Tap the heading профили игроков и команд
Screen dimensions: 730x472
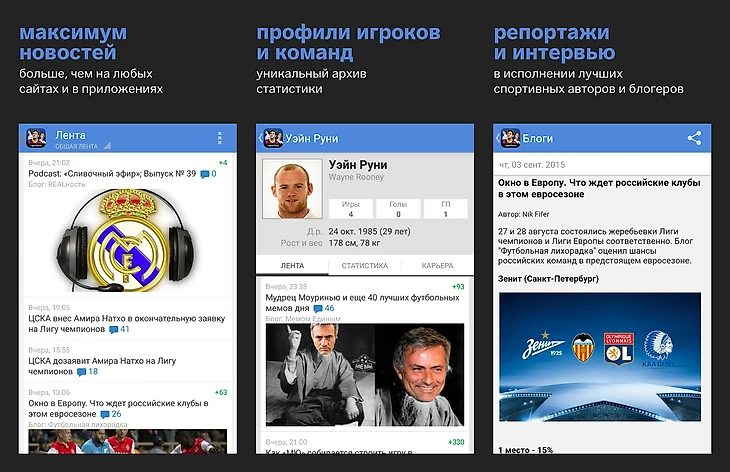tap(348, 42)
